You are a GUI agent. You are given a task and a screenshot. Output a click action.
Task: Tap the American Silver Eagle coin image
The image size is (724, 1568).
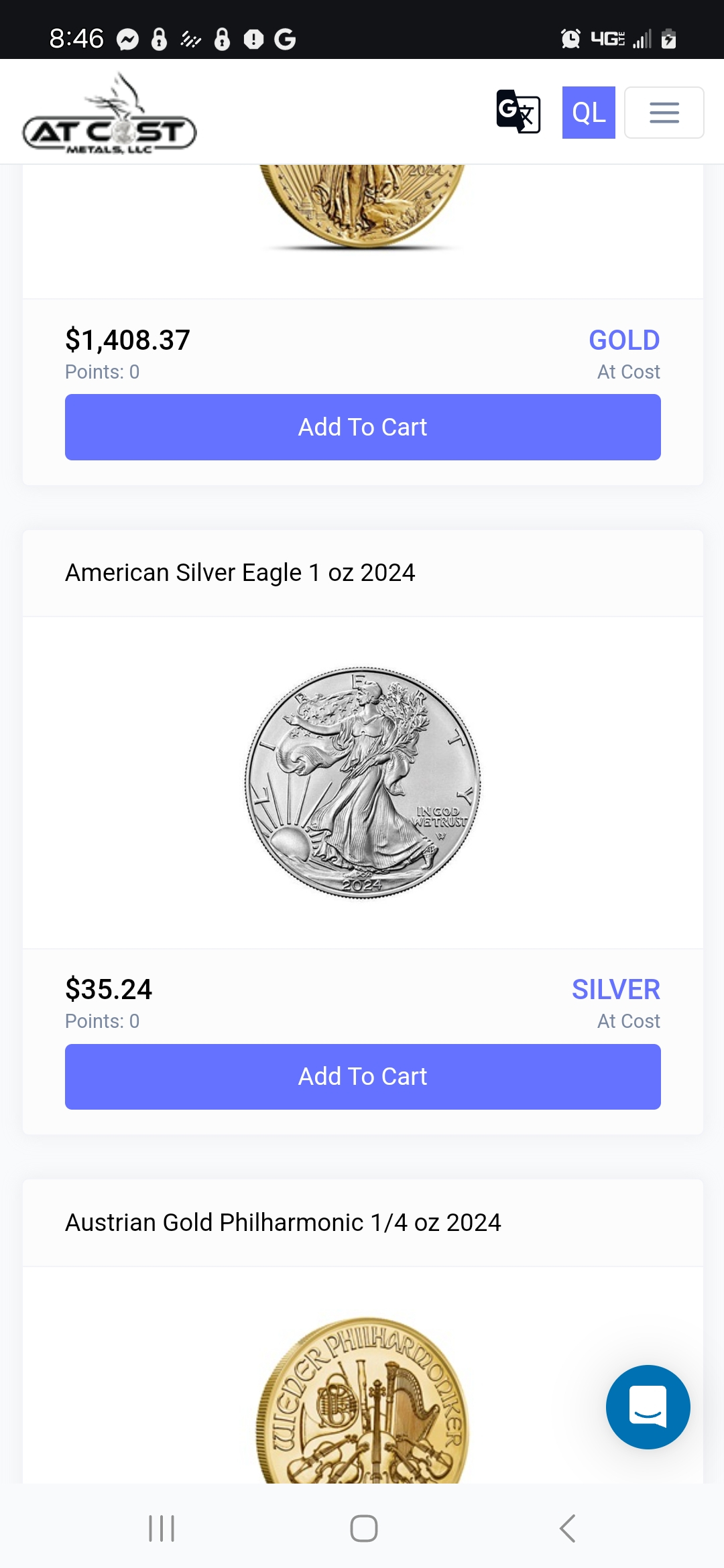coord(363,782)
